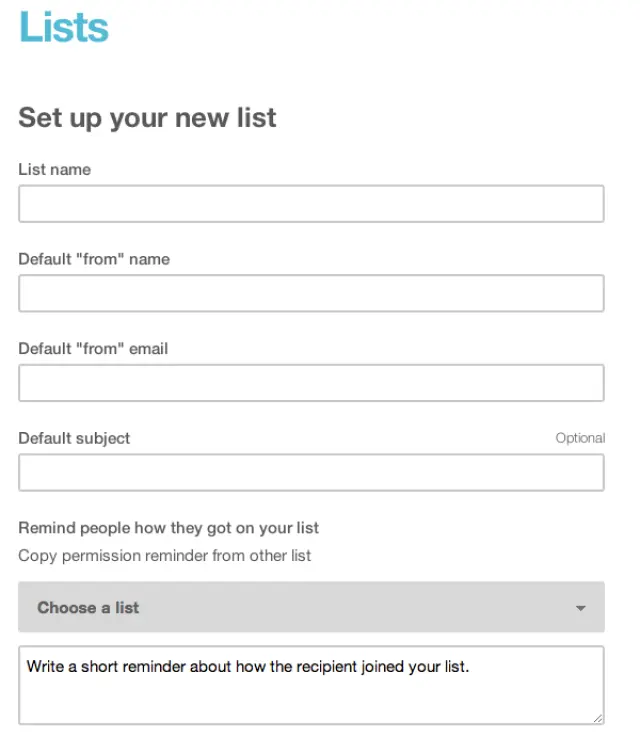This screenshot has width=640, height=737.
Task: Click the List name input field
Action: [x=311, y=204]
